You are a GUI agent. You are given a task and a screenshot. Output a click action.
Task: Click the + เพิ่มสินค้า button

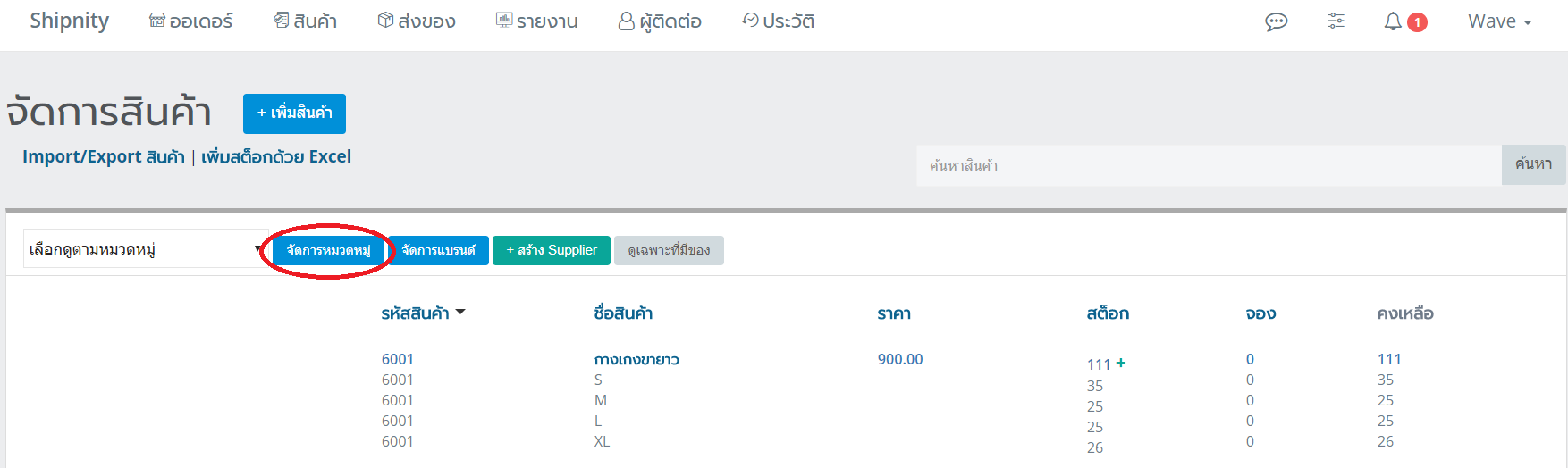click(294, 113)
